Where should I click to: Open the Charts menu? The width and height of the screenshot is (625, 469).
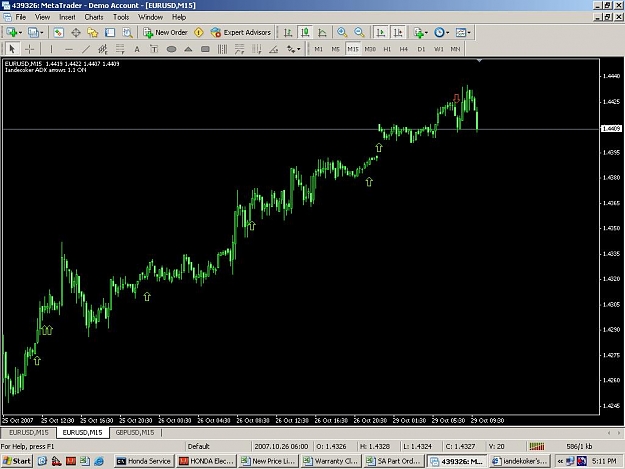click(94, 17)
